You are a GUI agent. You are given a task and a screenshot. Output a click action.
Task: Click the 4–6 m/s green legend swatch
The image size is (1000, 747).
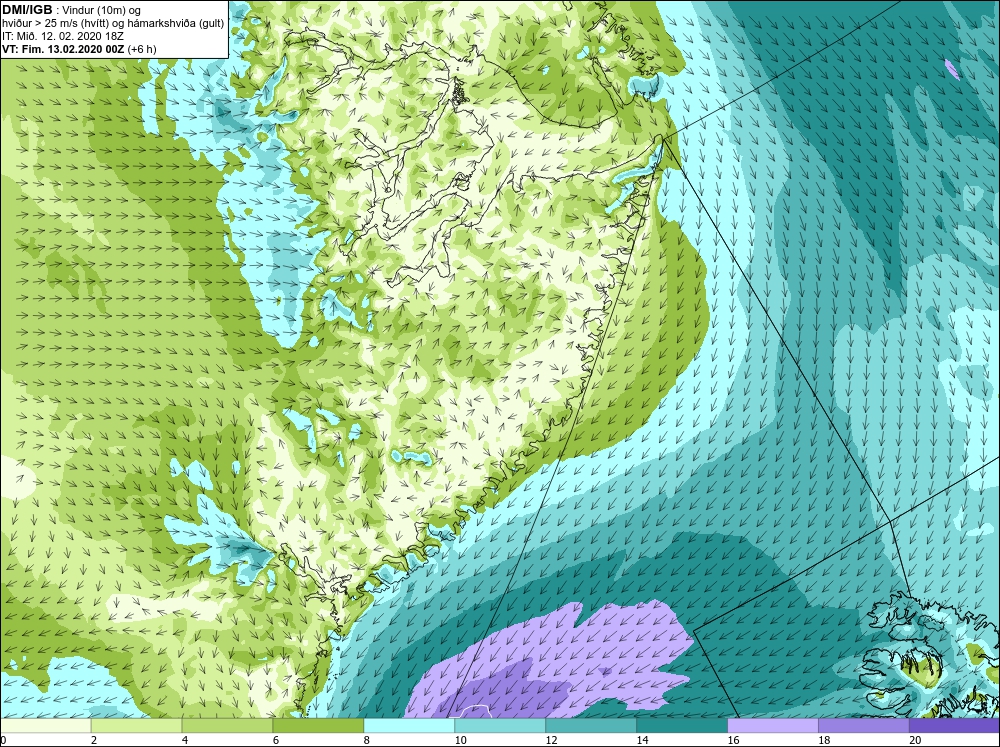click(227, 726)
